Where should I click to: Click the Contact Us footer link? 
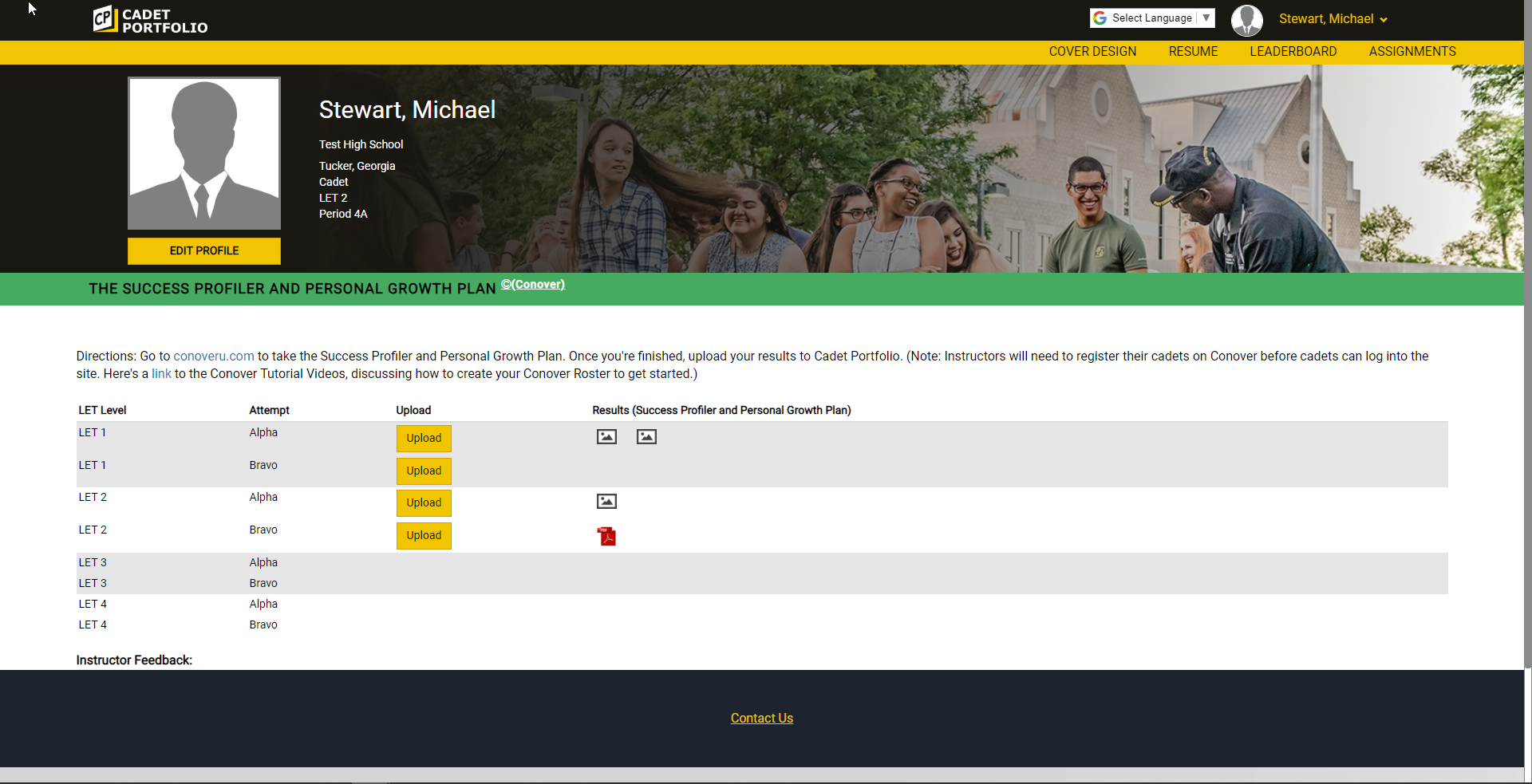coord(761,718)
